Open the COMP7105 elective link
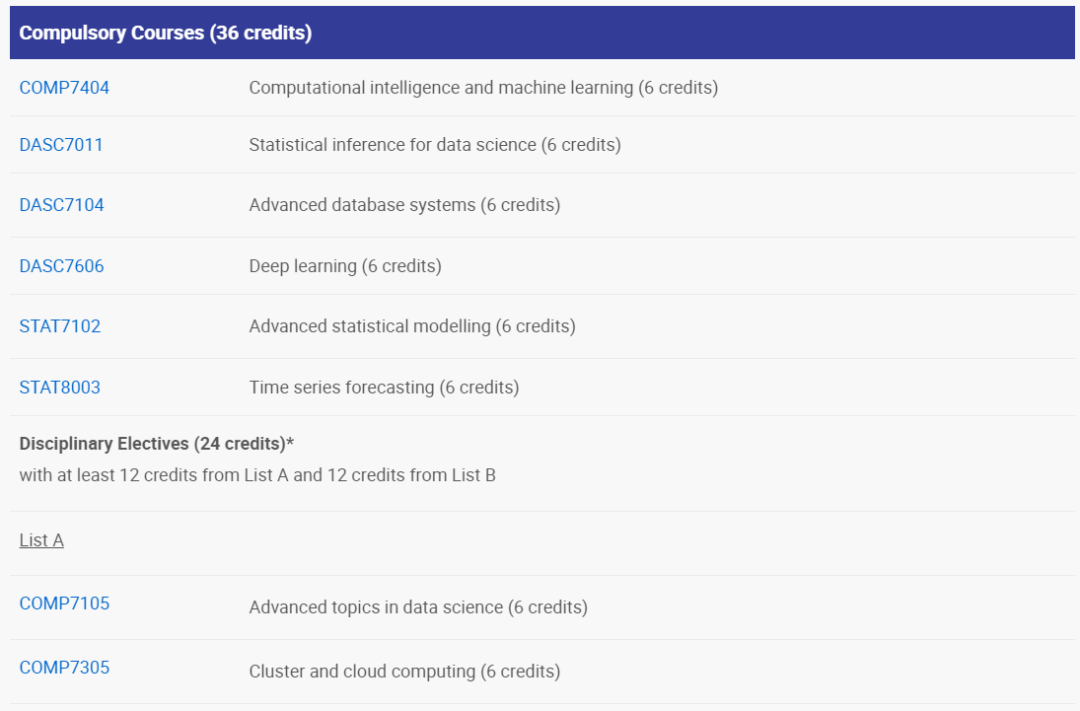This screenshot has height=711, width=1080. (x=64, y=603)
